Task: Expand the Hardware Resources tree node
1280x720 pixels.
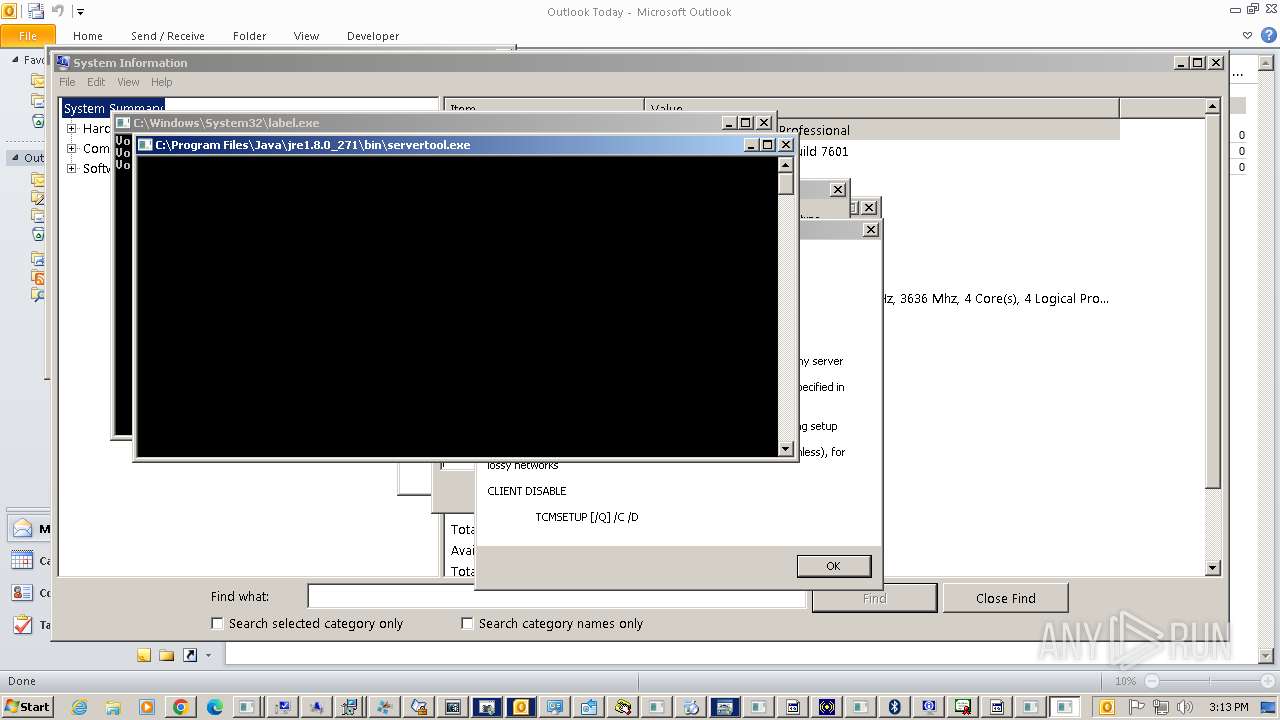Action: [x=72, y=128]
